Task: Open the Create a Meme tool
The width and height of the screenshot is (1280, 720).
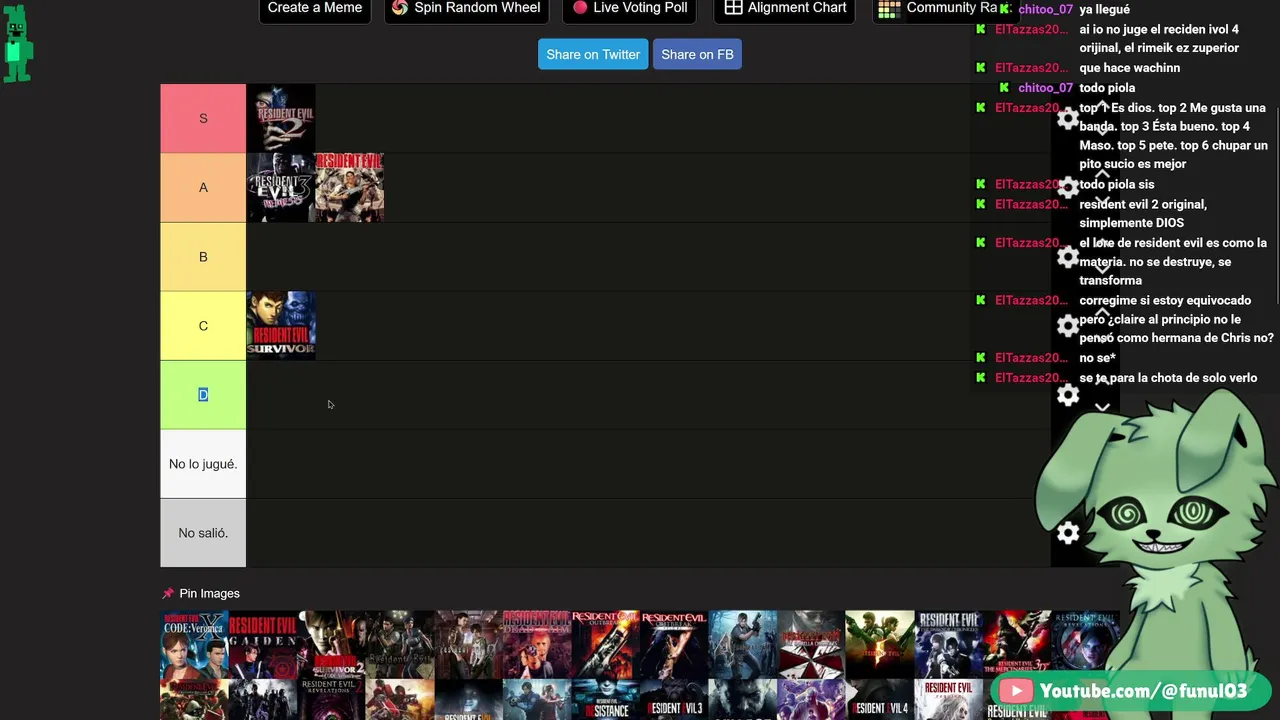Action: [x=315, y=8]
